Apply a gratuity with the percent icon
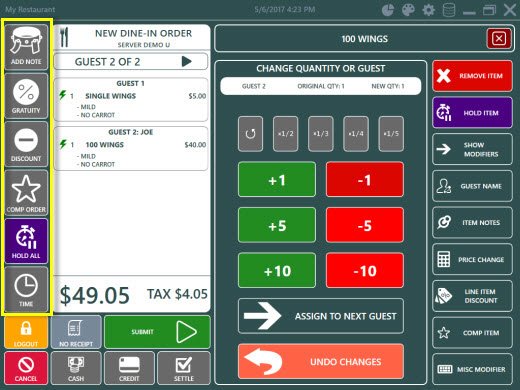The image size is (520, 390). point(26,96)
